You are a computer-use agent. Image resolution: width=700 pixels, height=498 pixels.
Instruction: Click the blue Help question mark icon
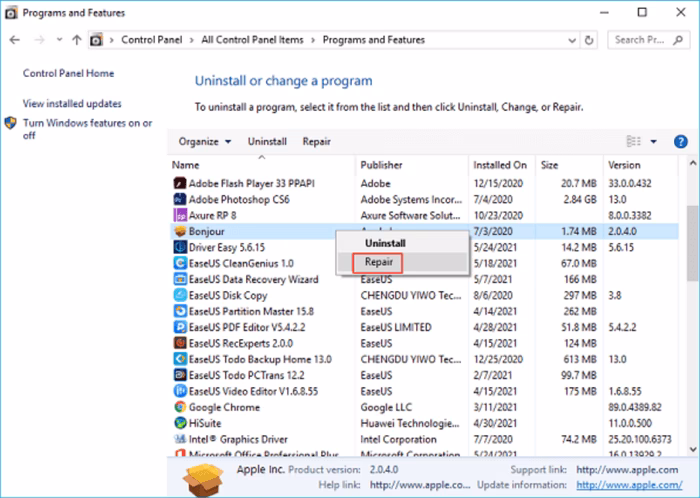680,142
